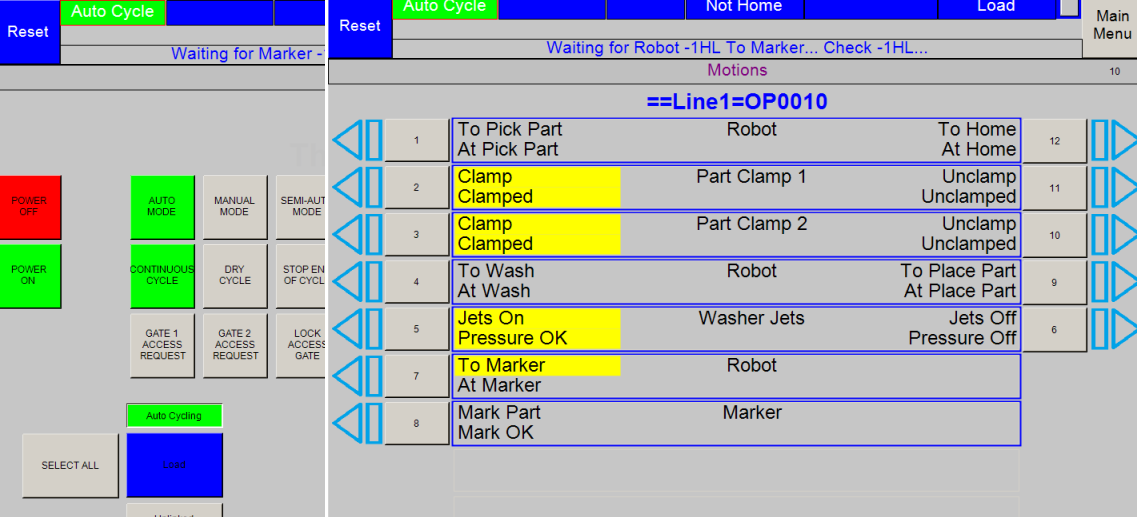The height and width of the screenshot is (517, 1137).
Task: Toggle CONTINUOUS CYCLE
Action: (x=162, y=276)
